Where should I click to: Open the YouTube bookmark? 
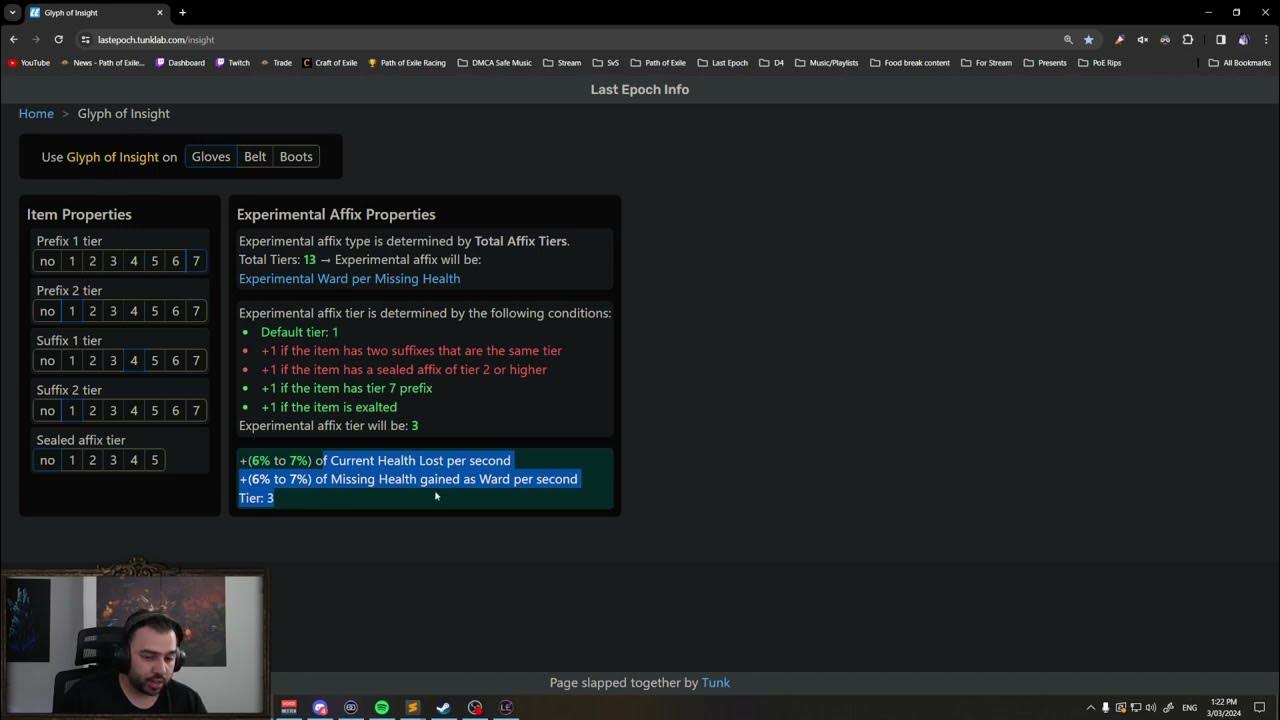[29, 63]
